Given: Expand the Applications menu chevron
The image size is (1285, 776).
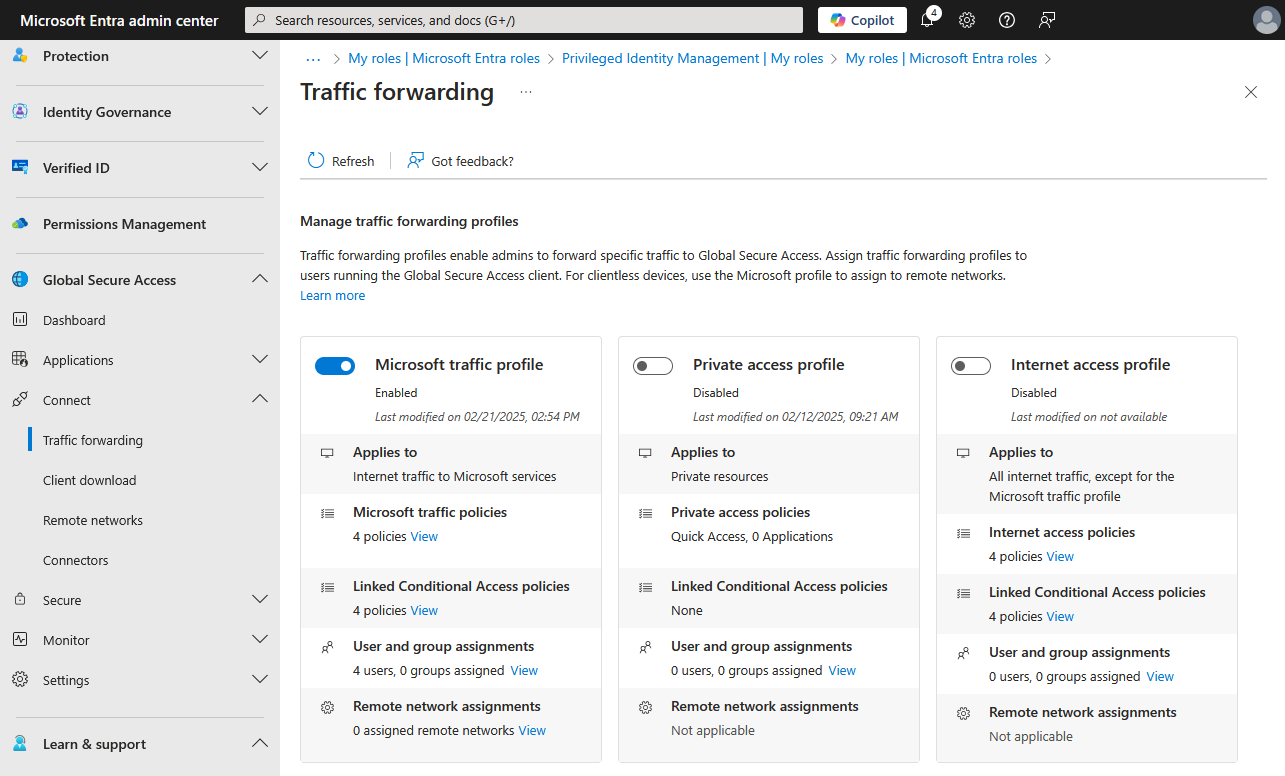Looking at the screenshot, I should click(259, 360).
